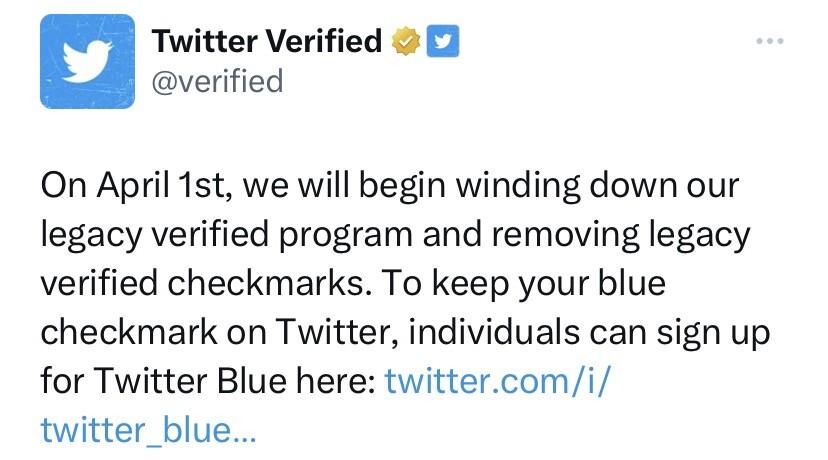The image size is (828, 460).
Task: Click the truncated twitter_blue… link text
Action: pyautogui.click(x=148, y=429)
